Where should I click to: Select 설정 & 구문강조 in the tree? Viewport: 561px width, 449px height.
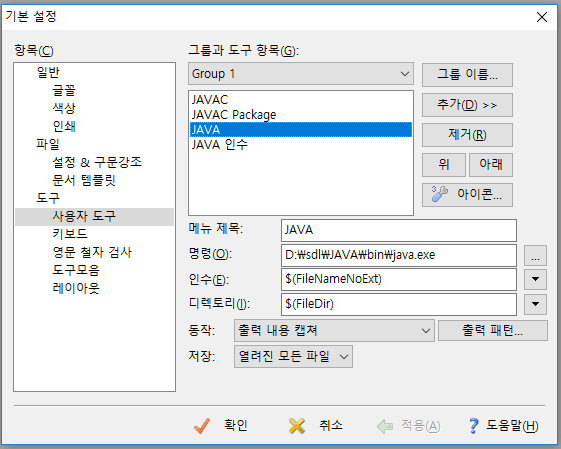[97, 162]
